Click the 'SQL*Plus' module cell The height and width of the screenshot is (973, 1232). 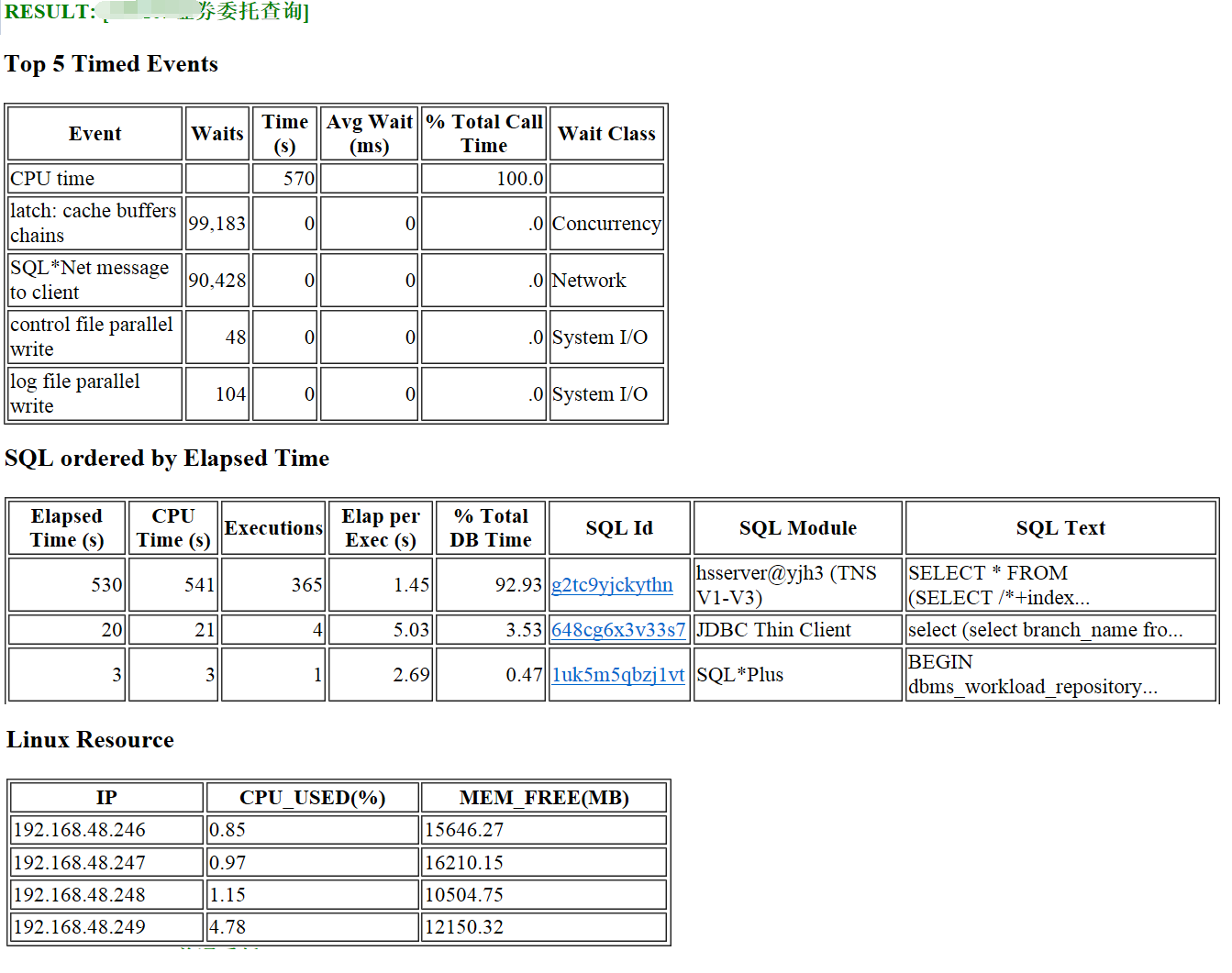click(798, 675)
